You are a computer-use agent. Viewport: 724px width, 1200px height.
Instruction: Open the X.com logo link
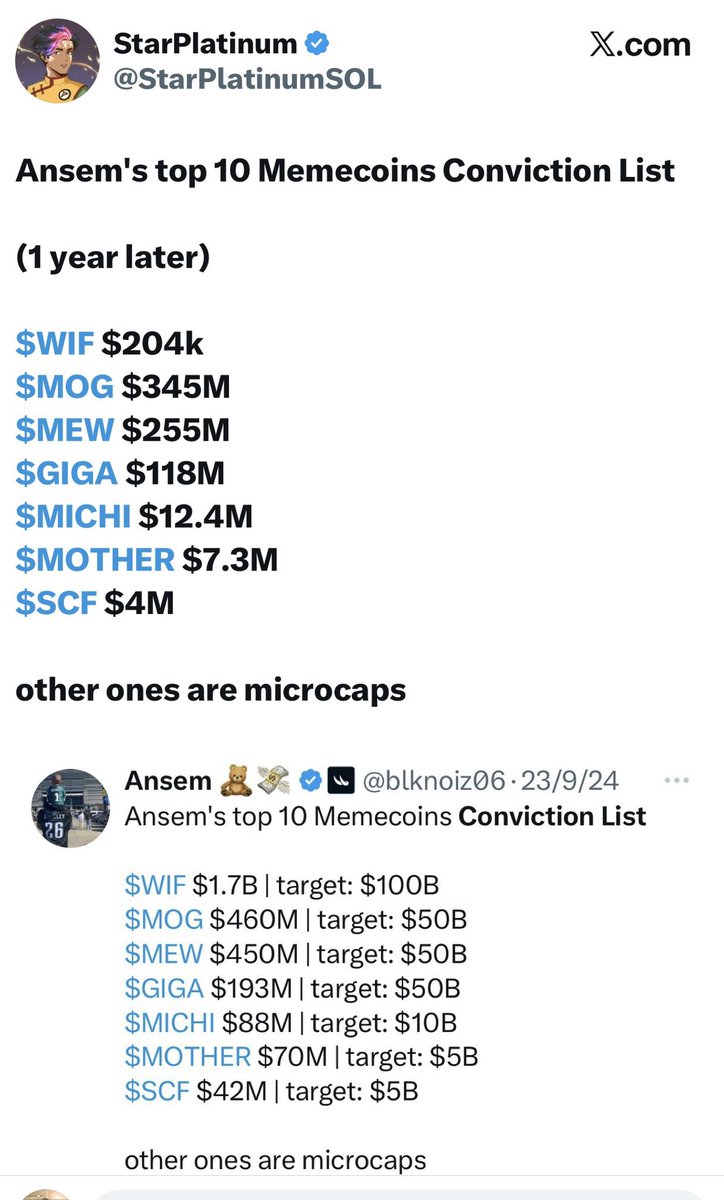pyautogui.click(x=640, y=45)
